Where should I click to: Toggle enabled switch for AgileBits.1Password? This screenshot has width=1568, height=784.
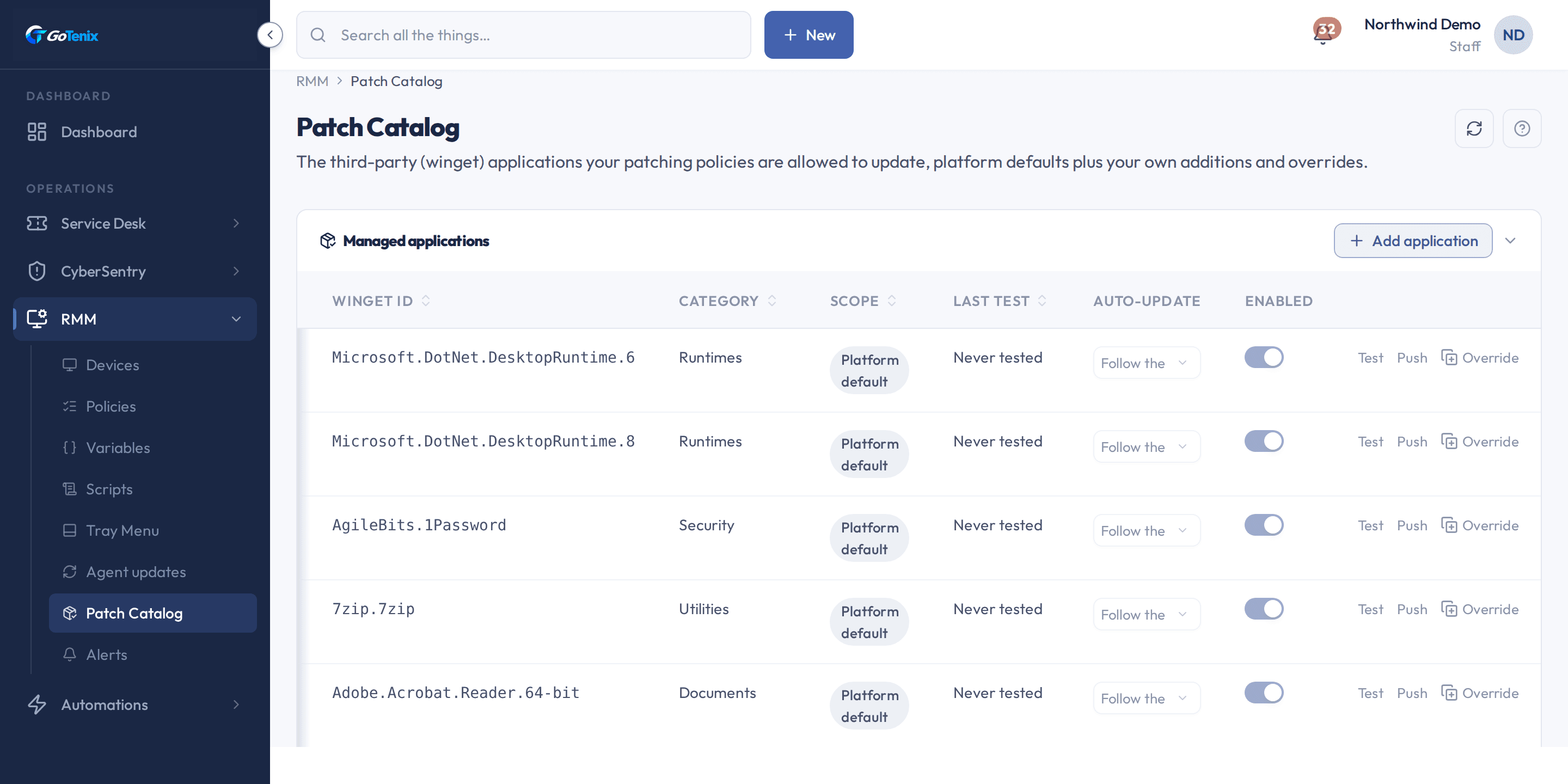pos(1264,525)
